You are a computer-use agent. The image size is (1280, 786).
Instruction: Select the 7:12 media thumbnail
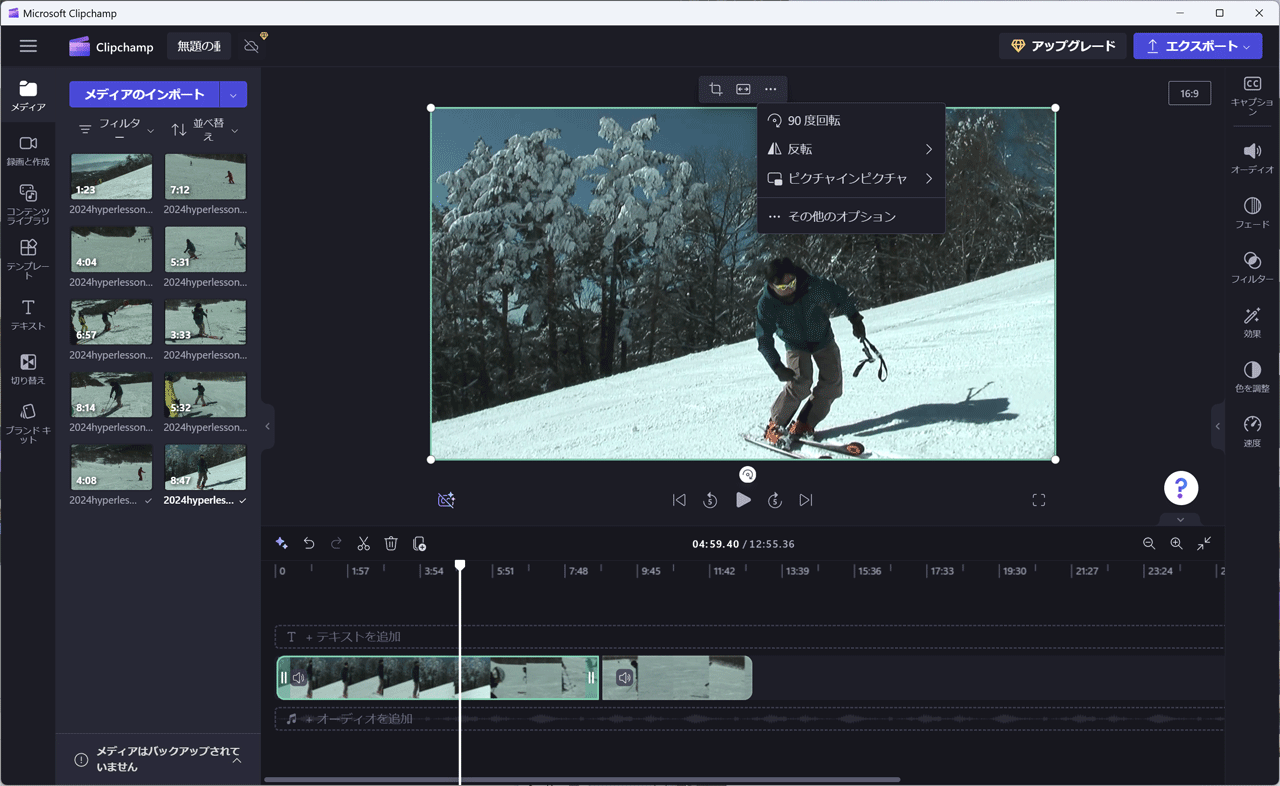pyautogui.click(x=205, y=177)
